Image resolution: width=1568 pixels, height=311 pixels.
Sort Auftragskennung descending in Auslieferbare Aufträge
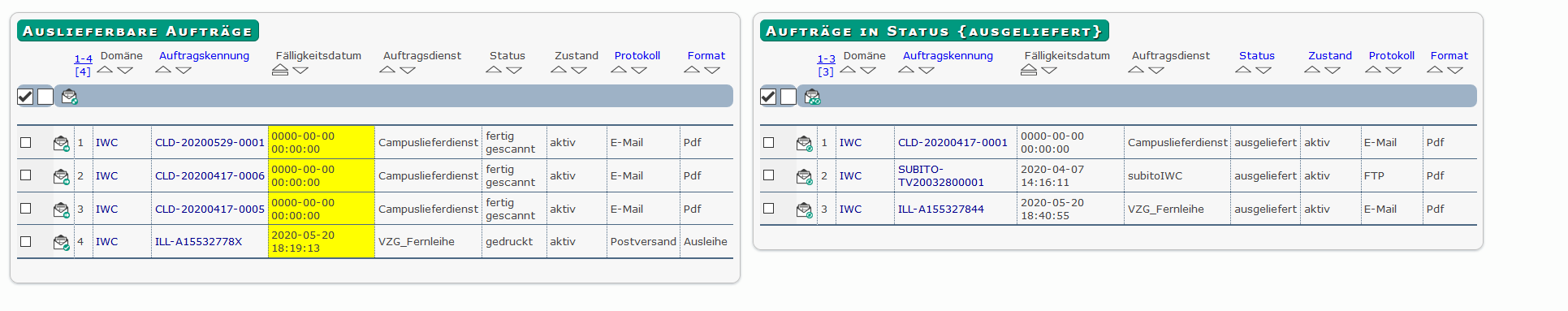(x=184, y=70)
